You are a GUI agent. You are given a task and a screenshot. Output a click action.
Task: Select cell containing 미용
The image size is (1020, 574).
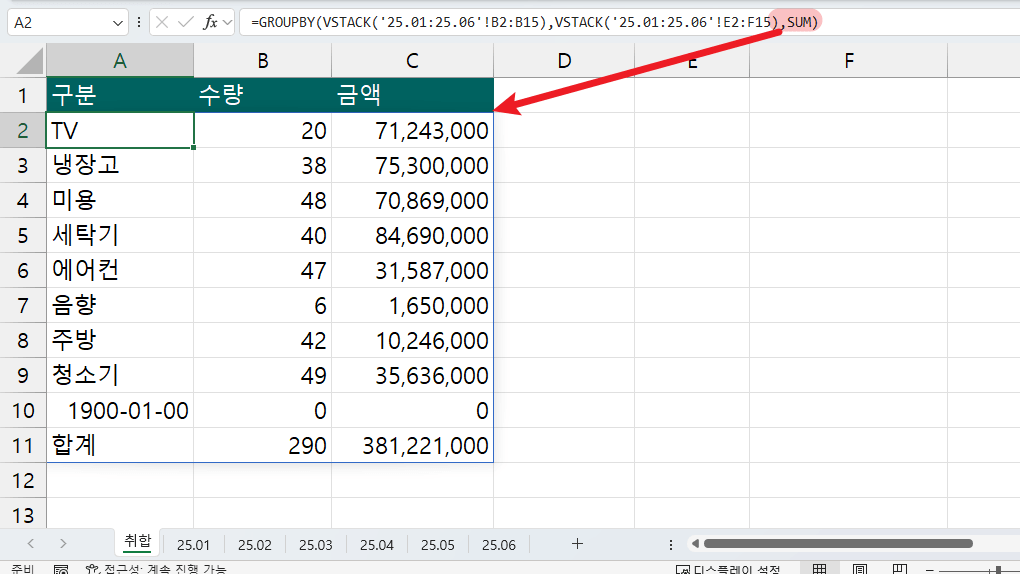point(120,200)
